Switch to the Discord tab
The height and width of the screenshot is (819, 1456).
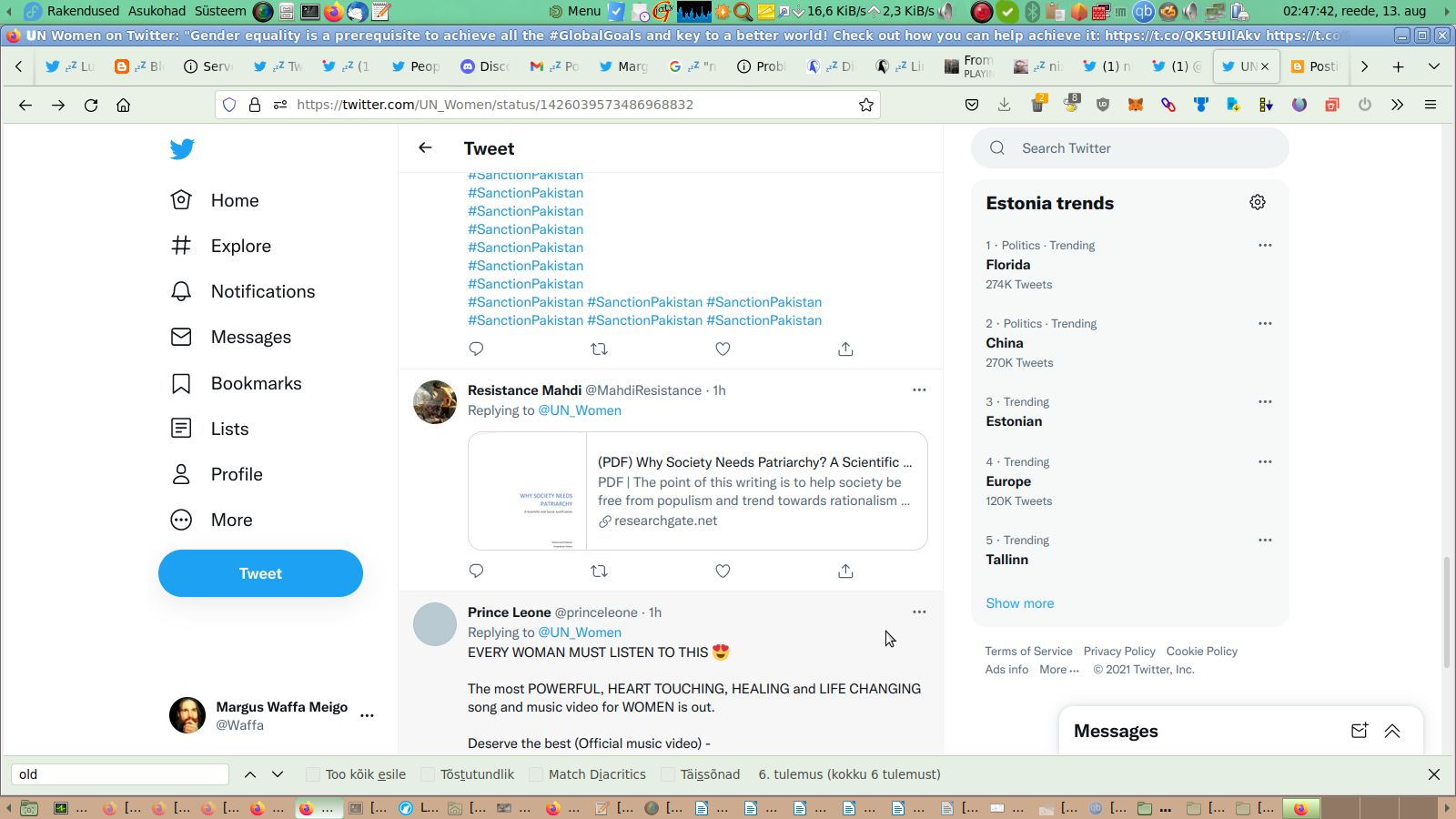[x=485, y=66]
